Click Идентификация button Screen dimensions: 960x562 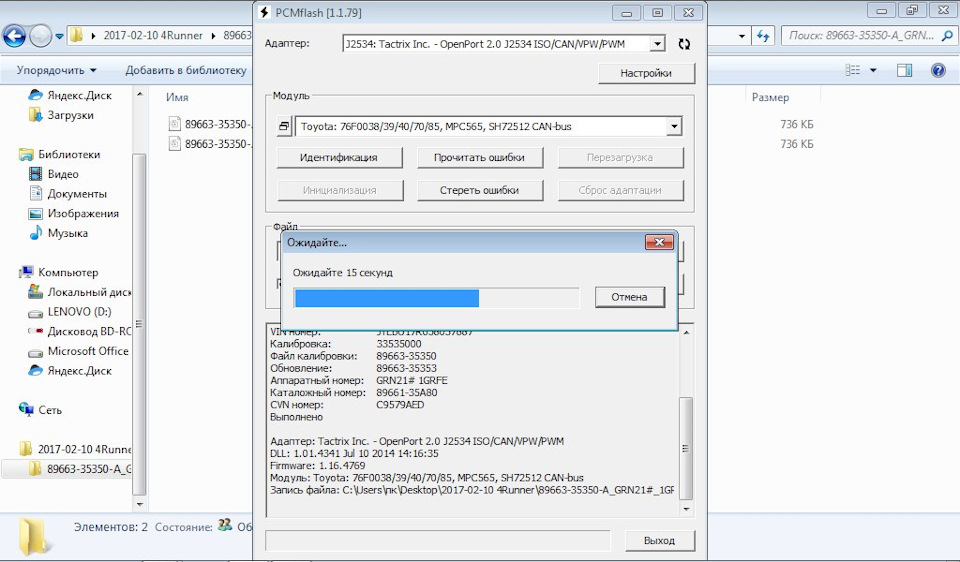(x=339, y=157)
